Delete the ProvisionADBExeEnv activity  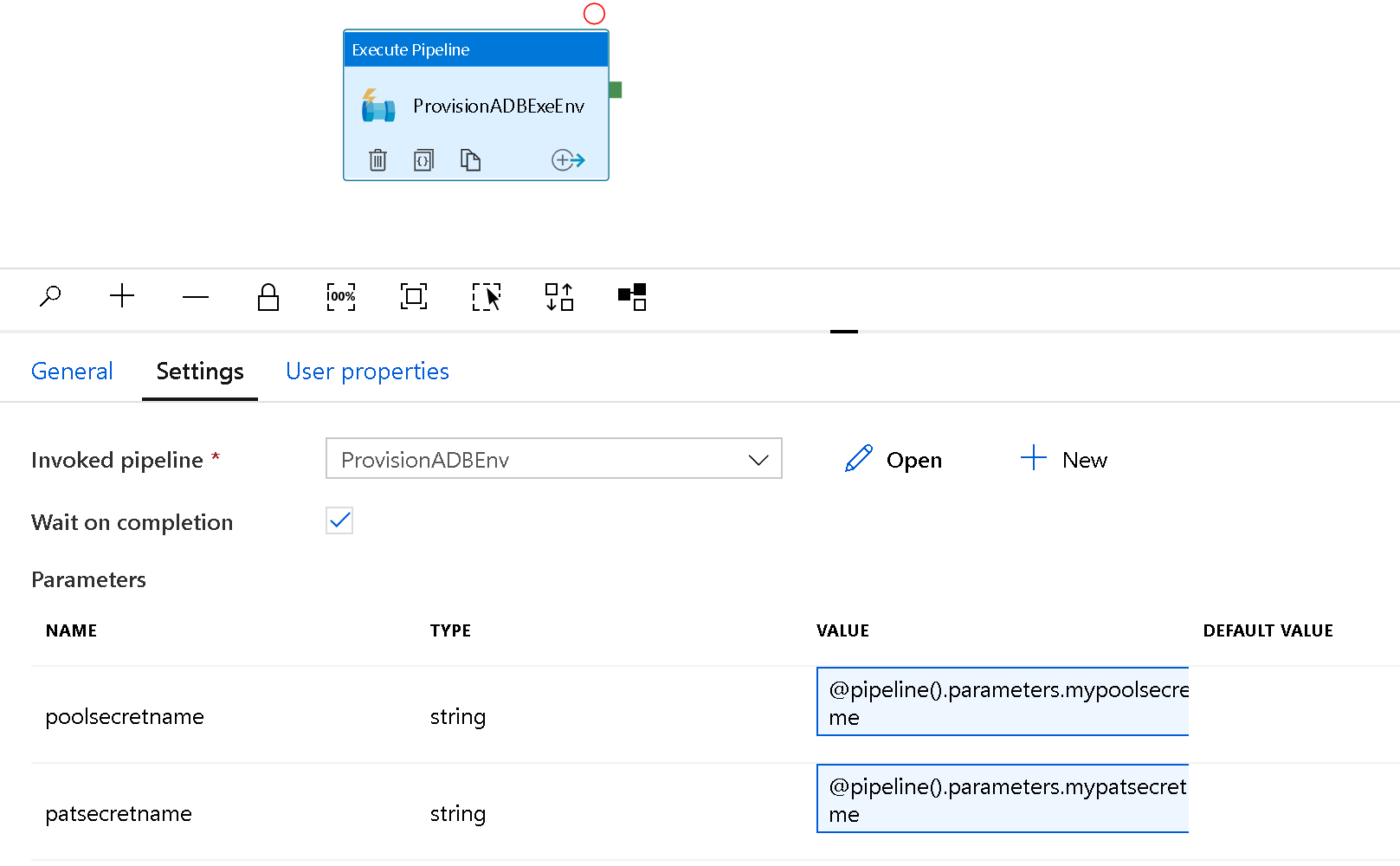point(377,159)
